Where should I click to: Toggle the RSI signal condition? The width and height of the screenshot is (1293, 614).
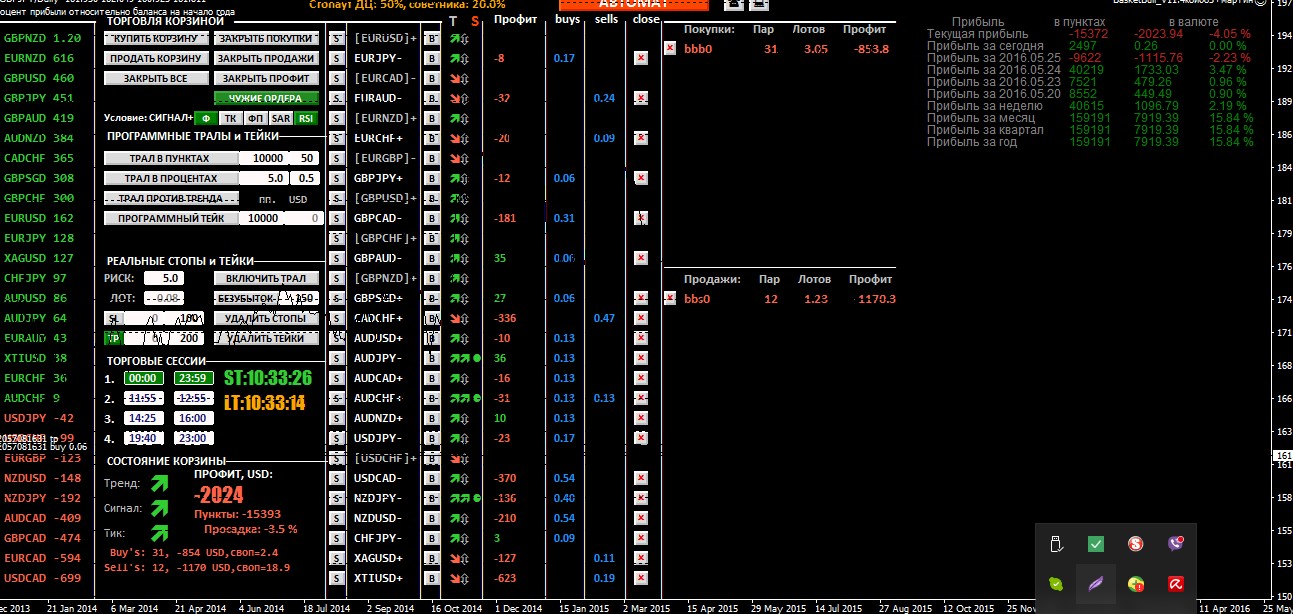(306, 118)
